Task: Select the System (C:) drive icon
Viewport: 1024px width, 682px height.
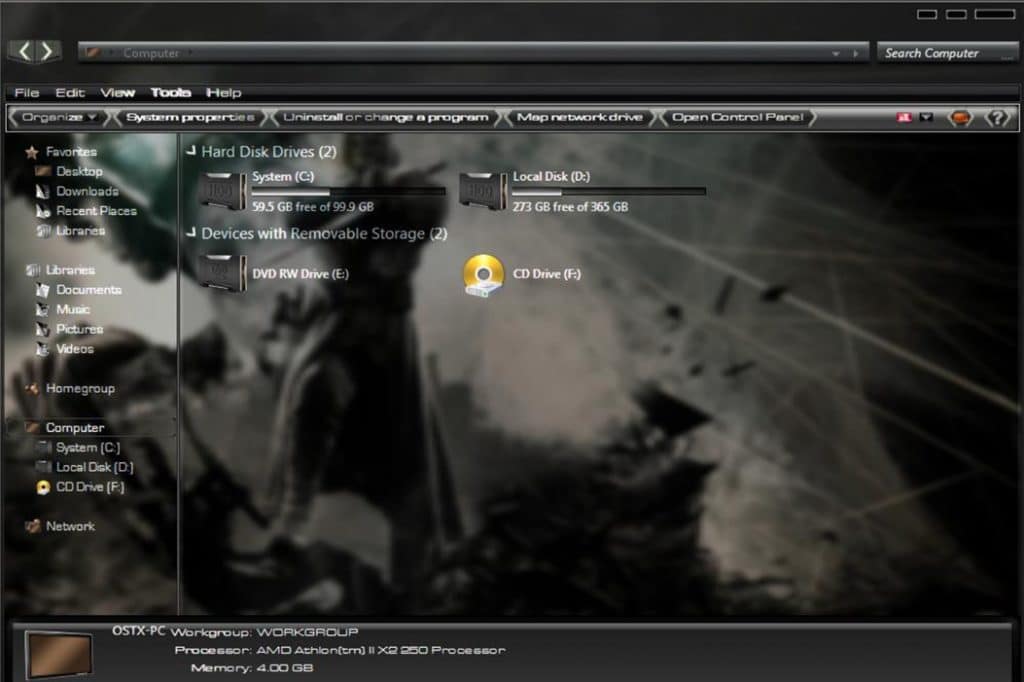Action: click(222, 188)
